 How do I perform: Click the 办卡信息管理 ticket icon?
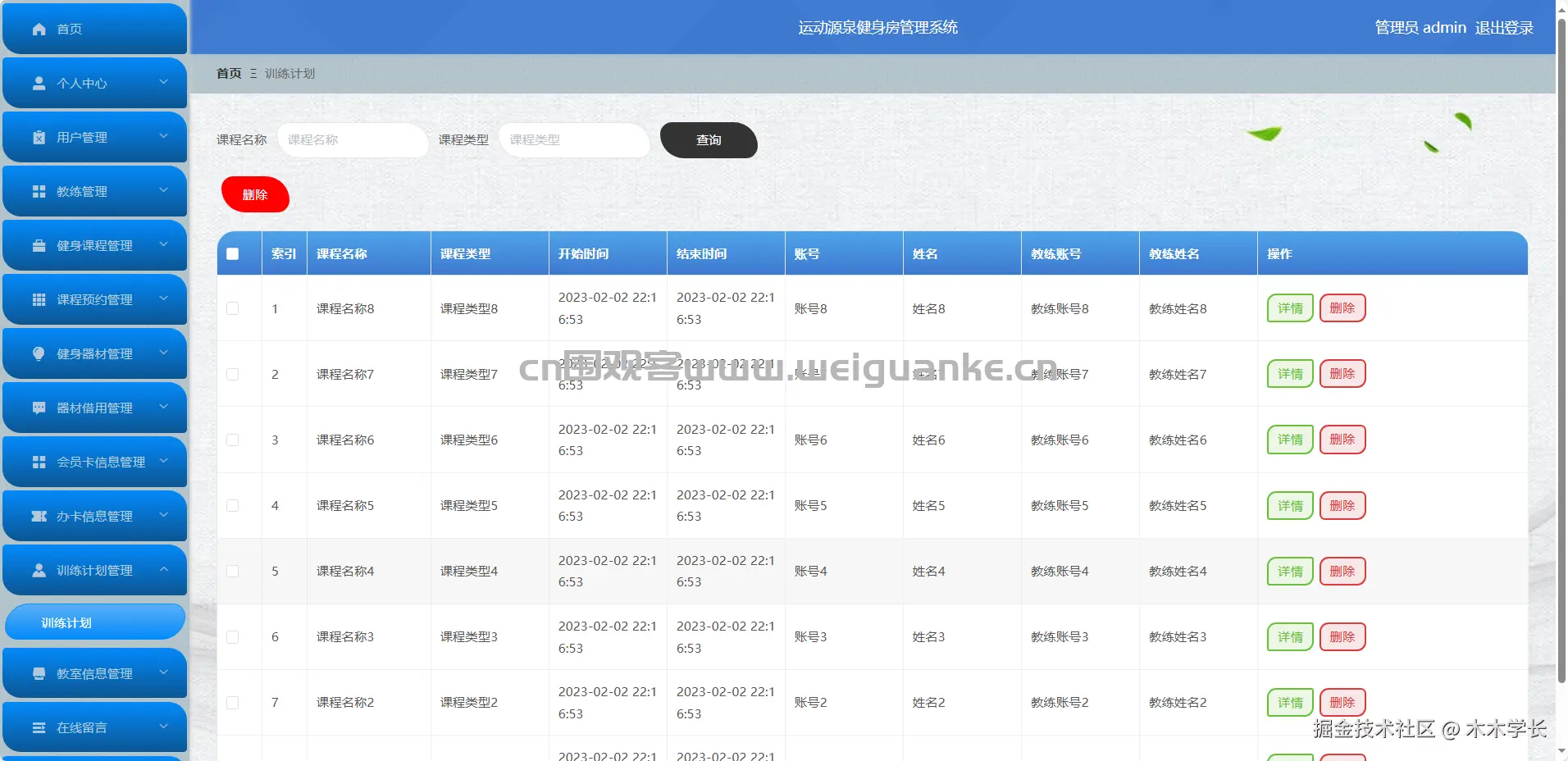coord(39,517)
